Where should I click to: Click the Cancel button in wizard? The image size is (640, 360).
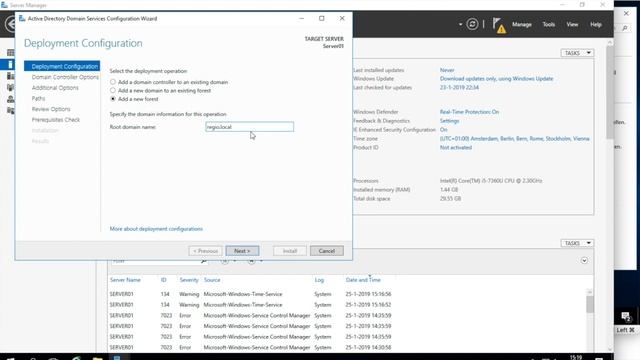click(x=327, y=251)
